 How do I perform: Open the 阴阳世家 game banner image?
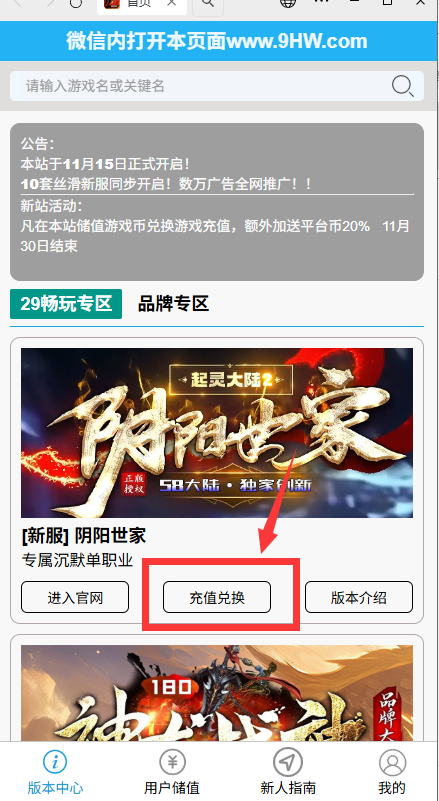tap(217, 433)
